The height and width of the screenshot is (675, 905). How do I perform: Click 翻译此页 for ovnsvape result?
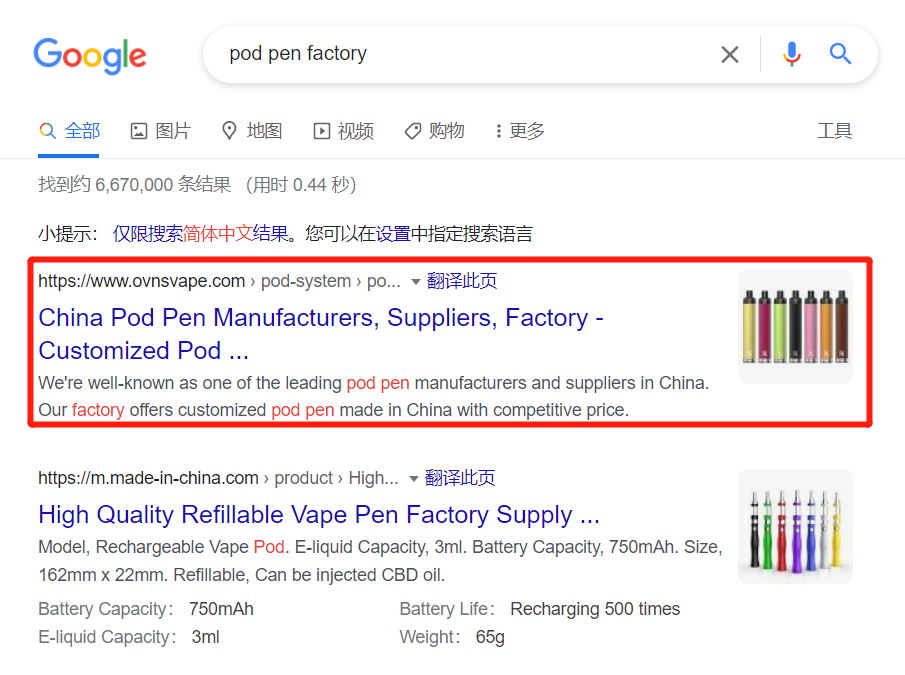pyautogui.click(x=462, y=281)
